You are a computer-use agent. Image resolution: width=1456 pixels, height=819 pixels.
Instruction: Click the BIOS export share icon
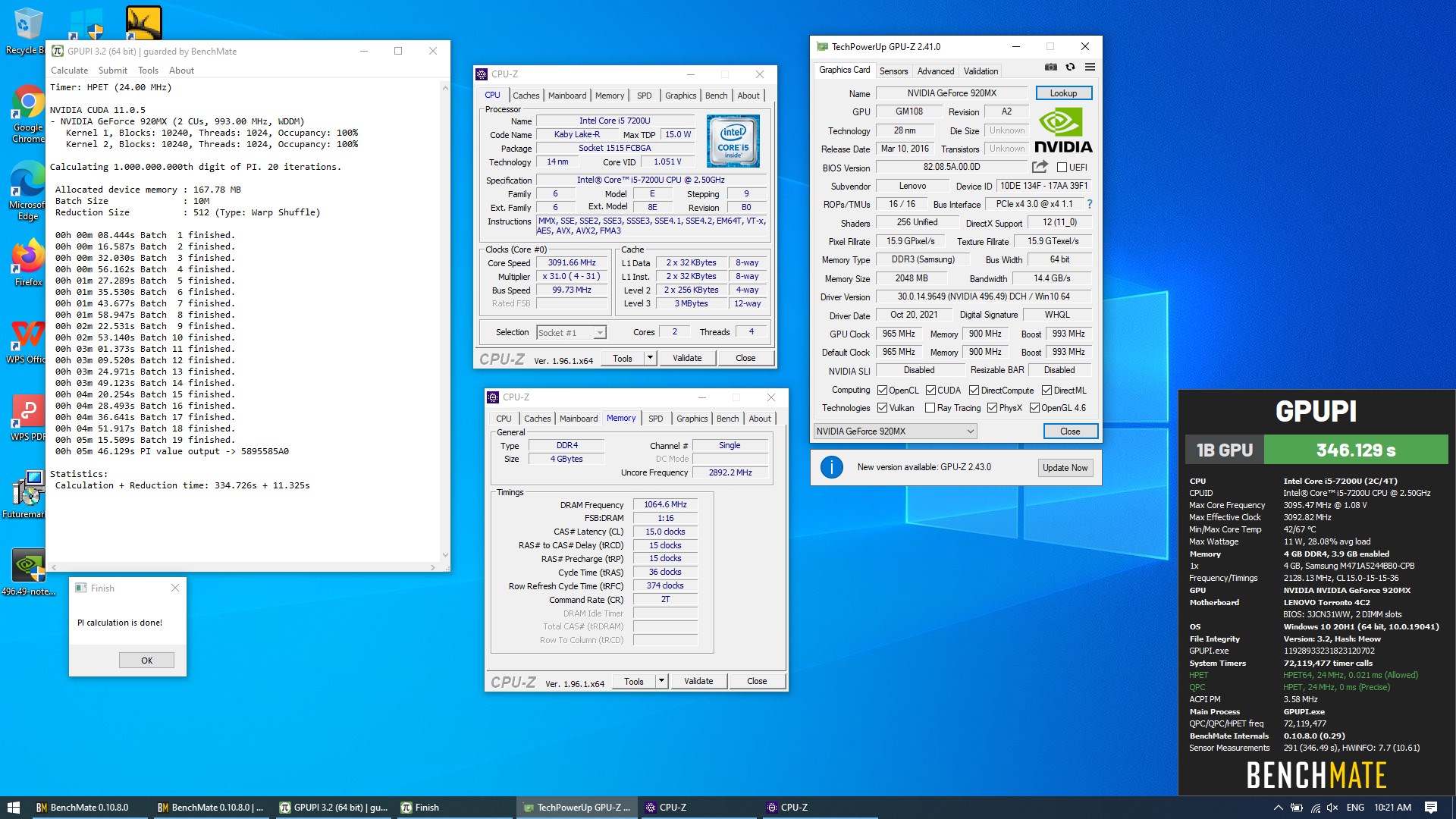pyautogui.click(x=1040, y=167)
